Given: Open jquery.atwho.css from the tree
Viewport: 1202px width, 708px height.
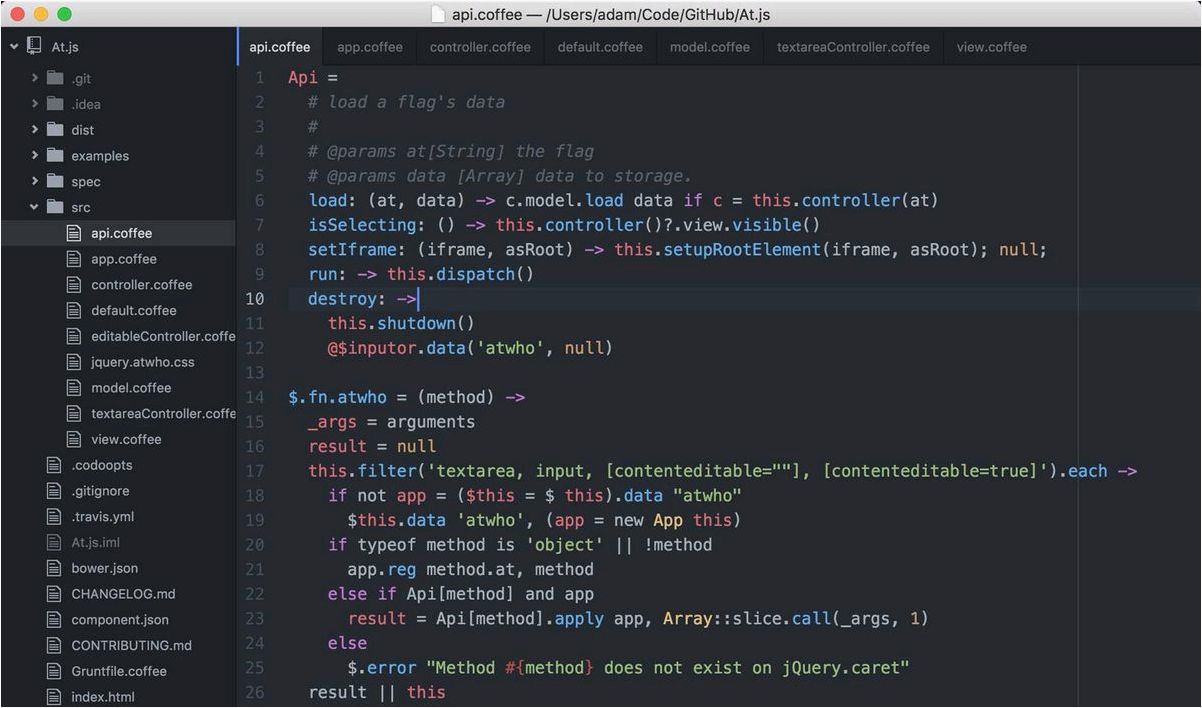Looking at the screenshot, I should 142,362.
